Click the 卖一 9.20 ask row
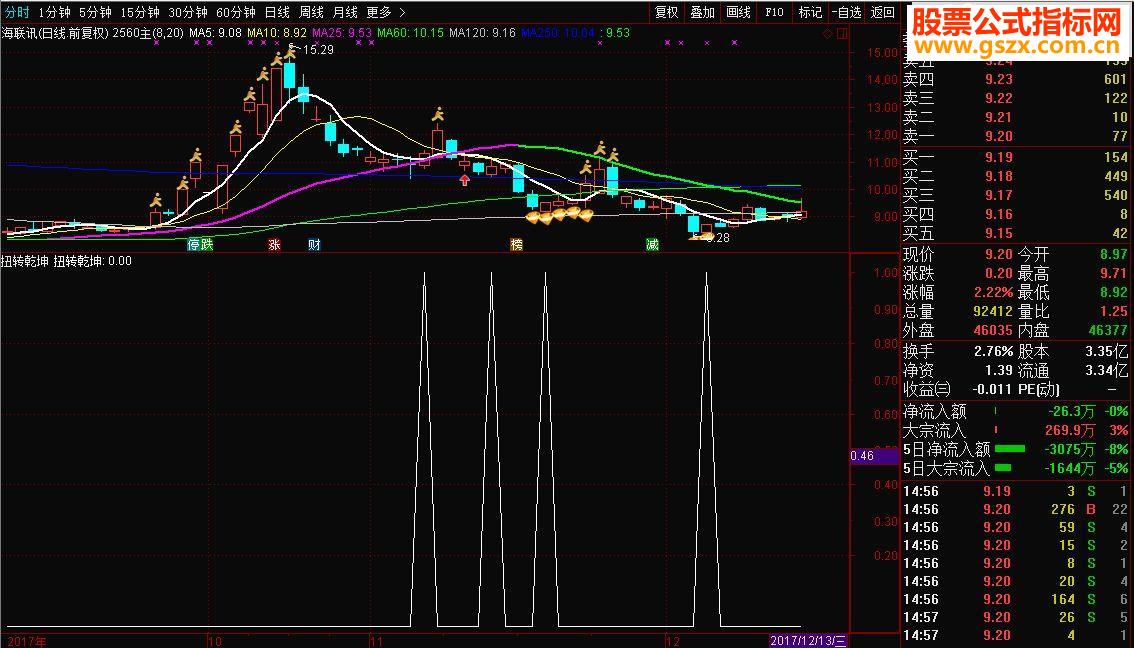Screen dimensions: 1134x648 [1015, 136]
